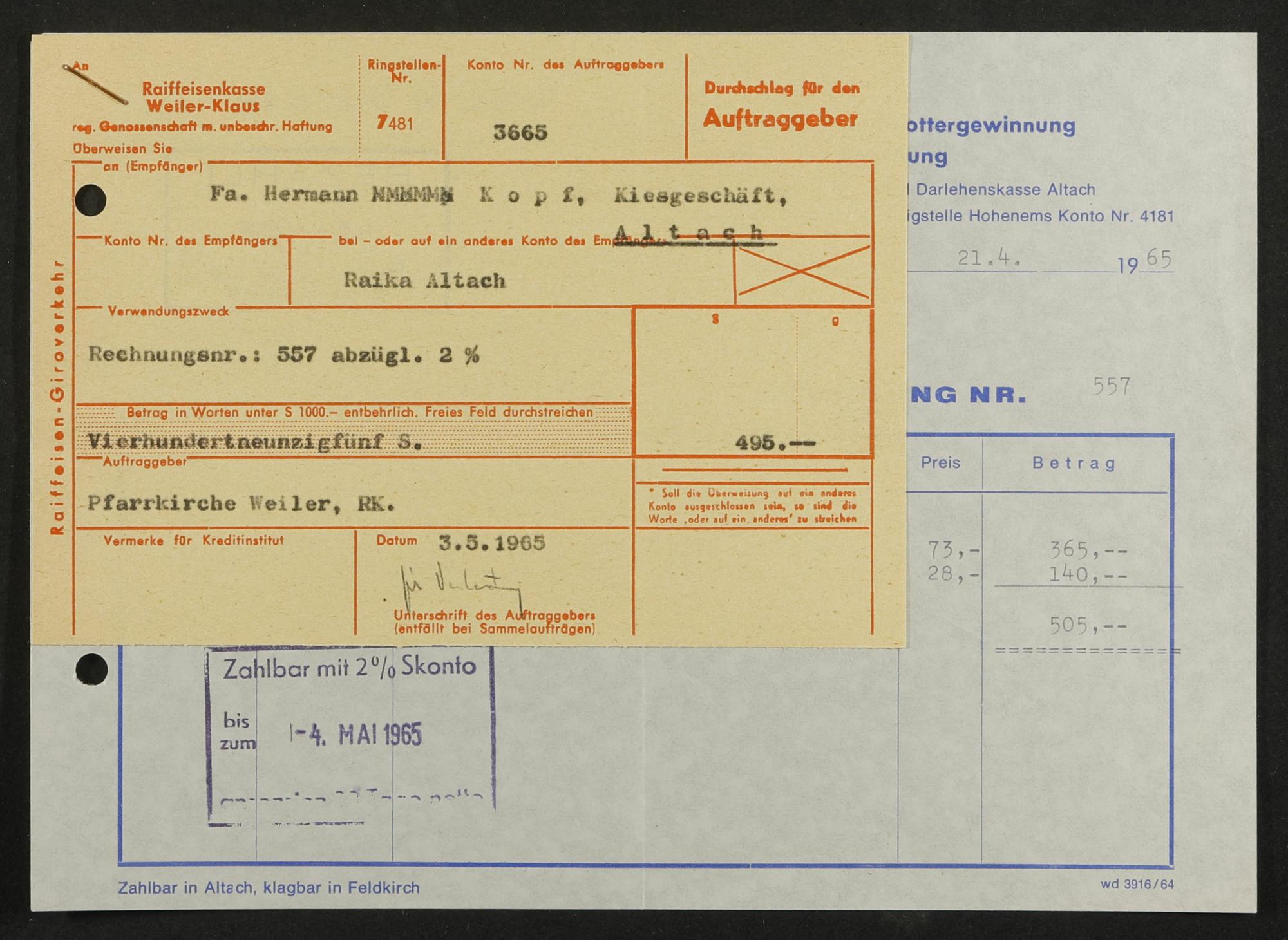Select the typed bank name 'Raika Altach'
Viewport: 1288px width, 940px height.
click(x=424, y=281)
